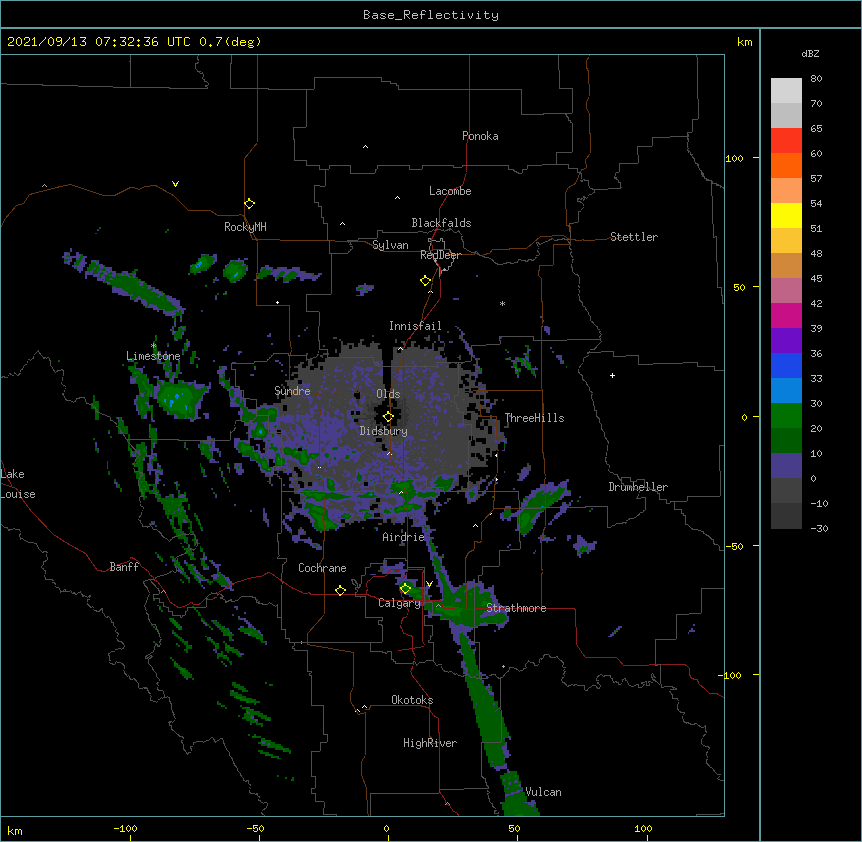Image resolution: width=862 pixels, height=842 pixels.
Task: Click the Didsbury label
Action: click(384, 431)
